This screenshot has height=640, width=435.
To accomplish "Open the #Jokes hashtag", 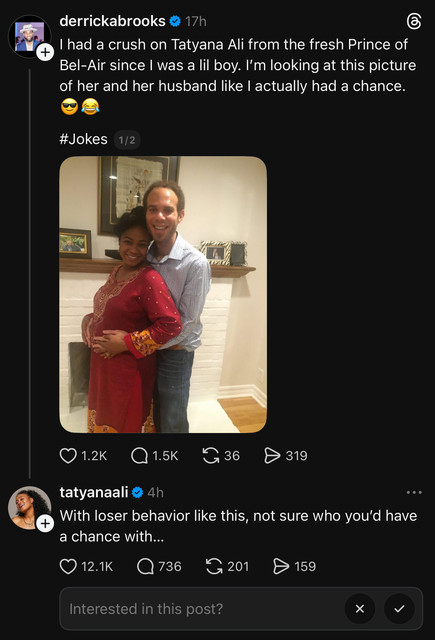I will (83, 139).
